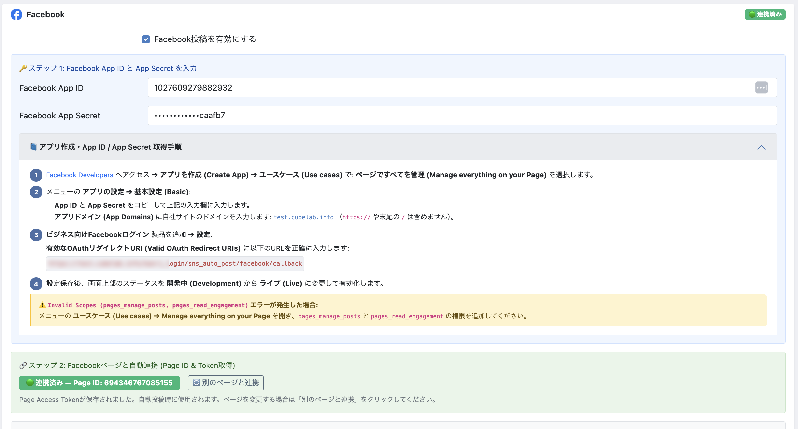This screenshot has height=429, width=798.
Task: Click the Invalid Scopes error text
Action: pos(148,305)
